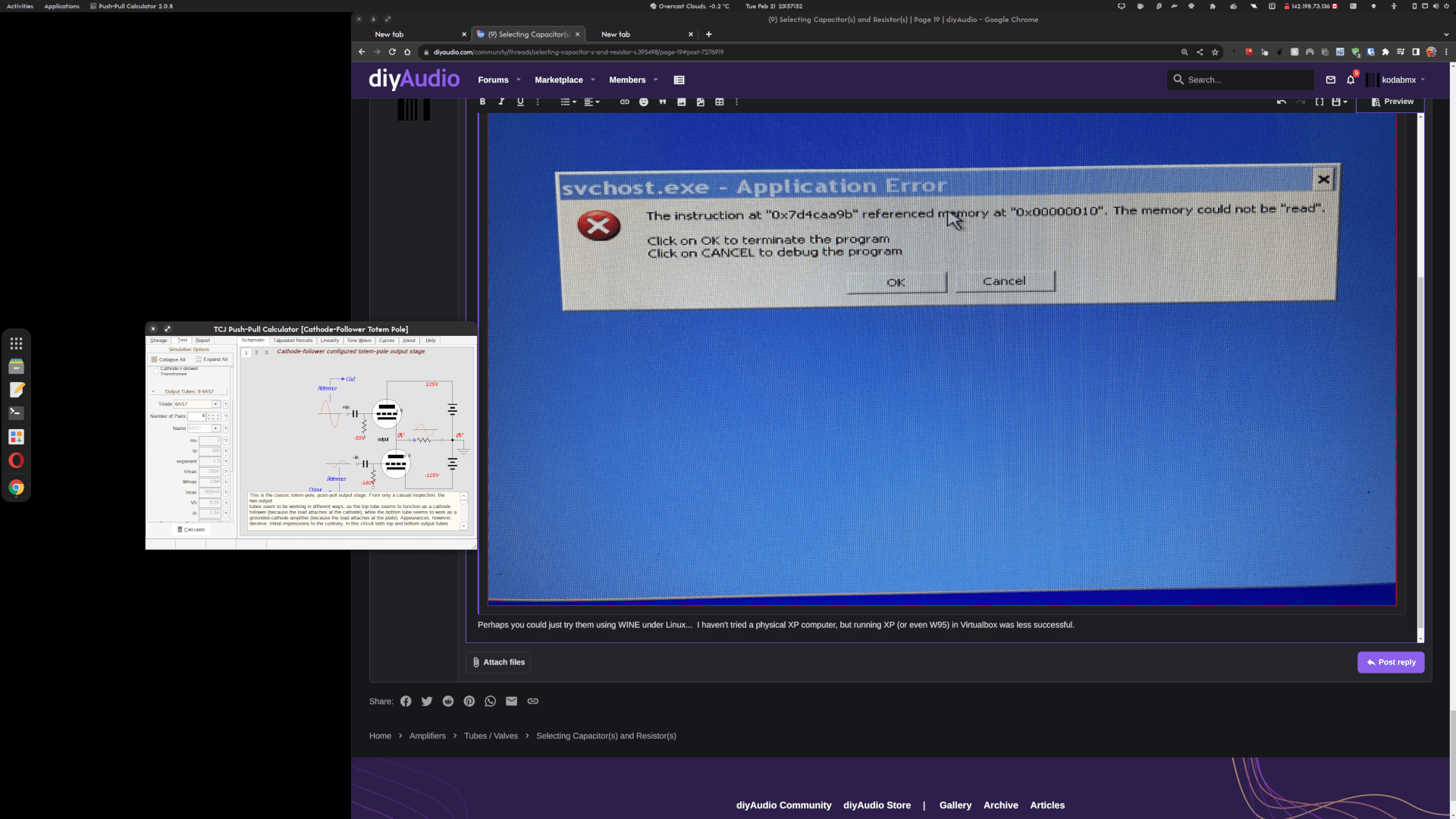Click Calculate in Push-Pull Calculator
The image size is (1456, 819).
click(x=191, y=529)
